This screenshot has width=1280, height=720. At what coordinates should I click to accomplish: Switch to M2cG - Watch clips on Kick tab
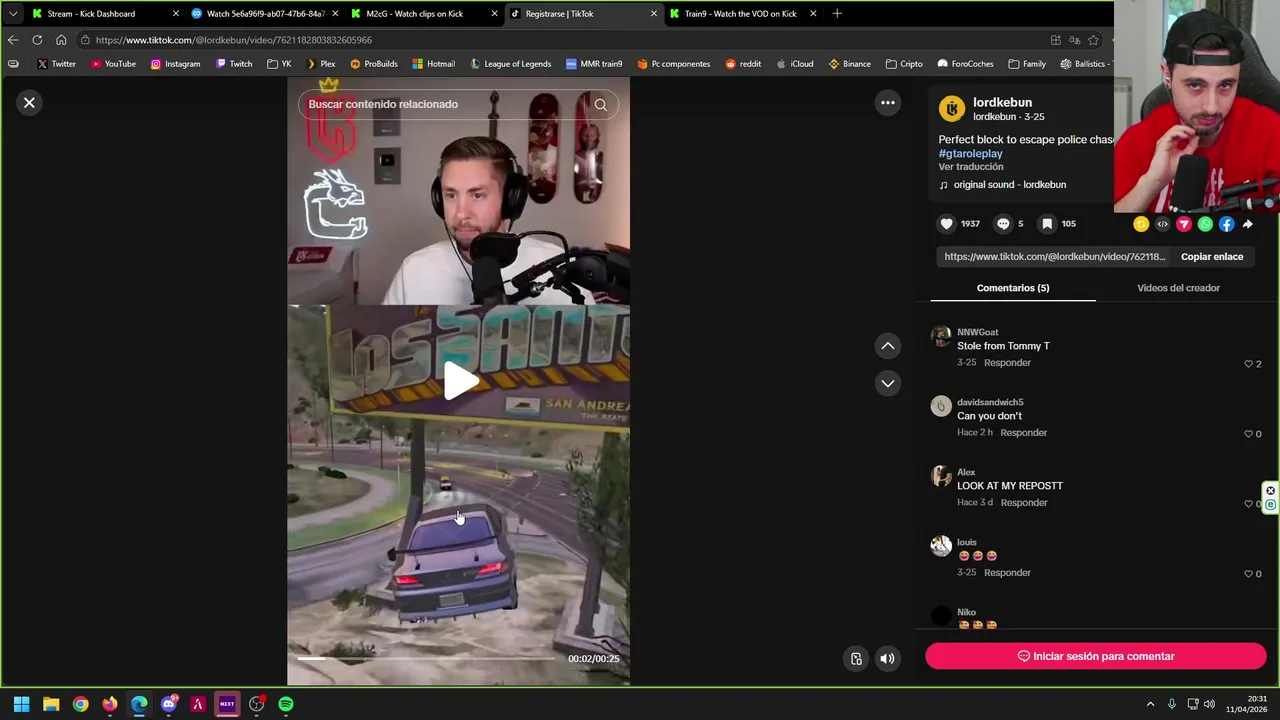[x=425, y=14]
